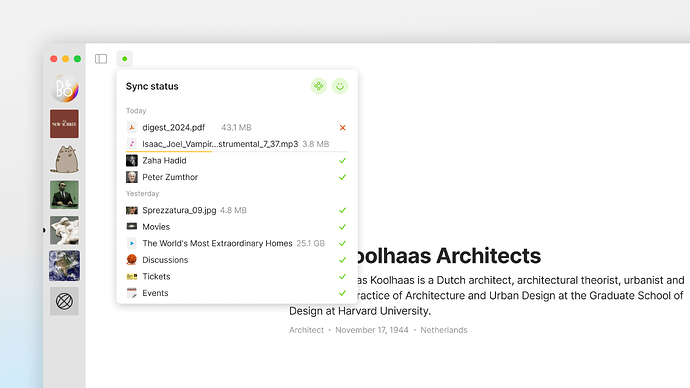The image size is (690, 388).
Task: Open the Discussions entry label
Action: [x=165, y=260]
